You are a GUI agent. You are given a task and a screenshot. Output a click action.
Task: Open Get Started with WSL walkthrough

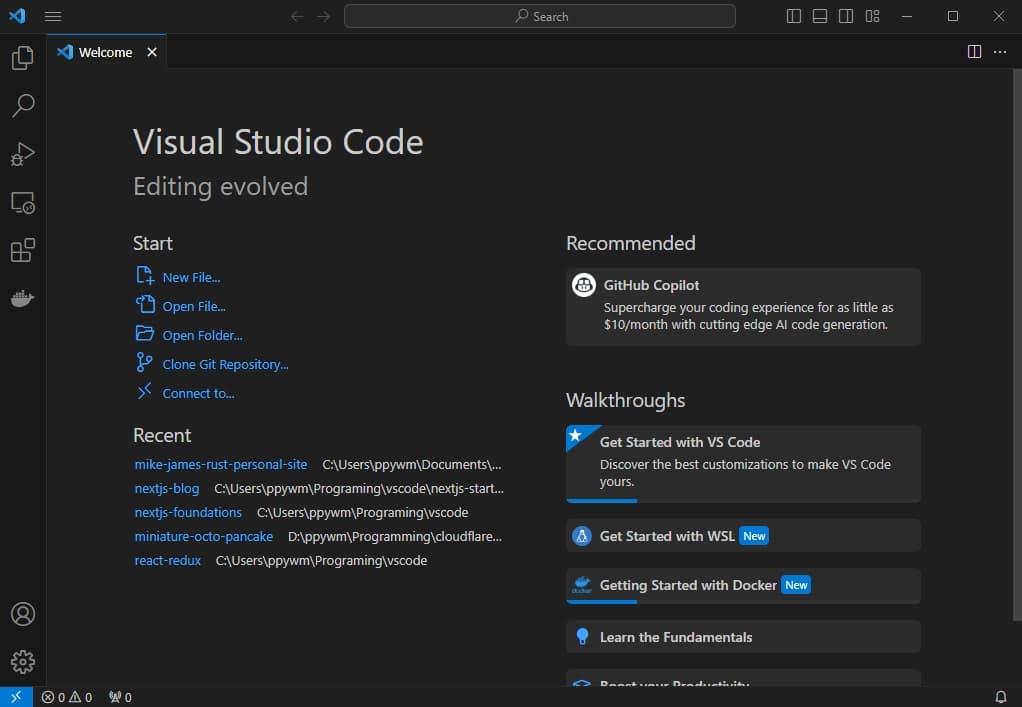(743, 536)
